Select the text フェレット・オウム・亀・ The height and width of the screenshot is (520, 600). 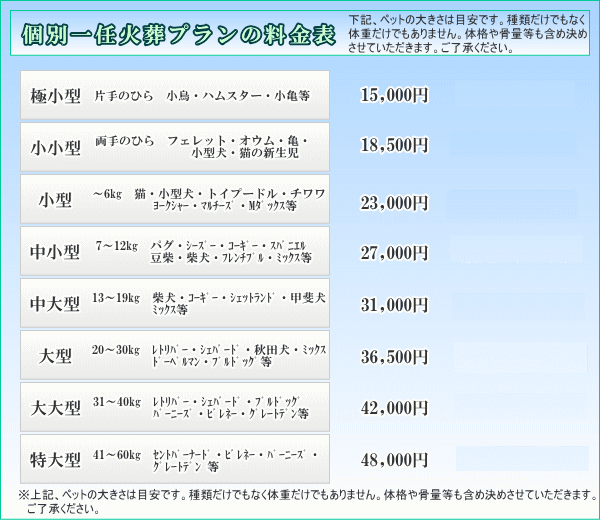(x=238, y=141)
